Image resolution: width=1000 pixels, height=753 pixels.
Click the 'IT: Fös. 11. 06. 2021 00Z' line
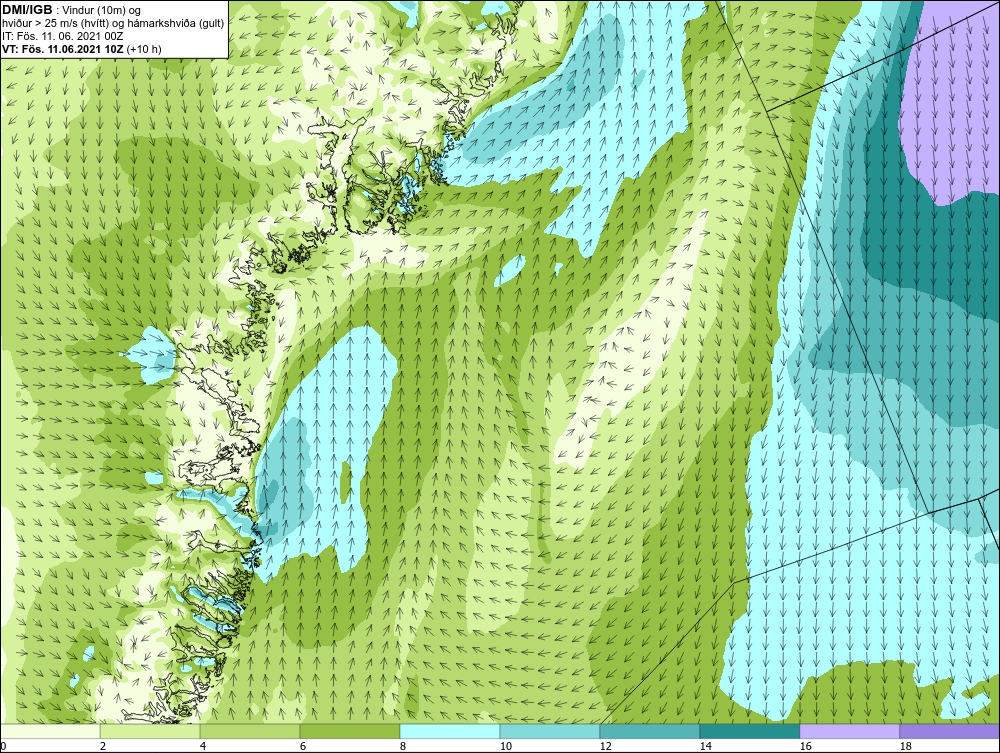[62, 36]
